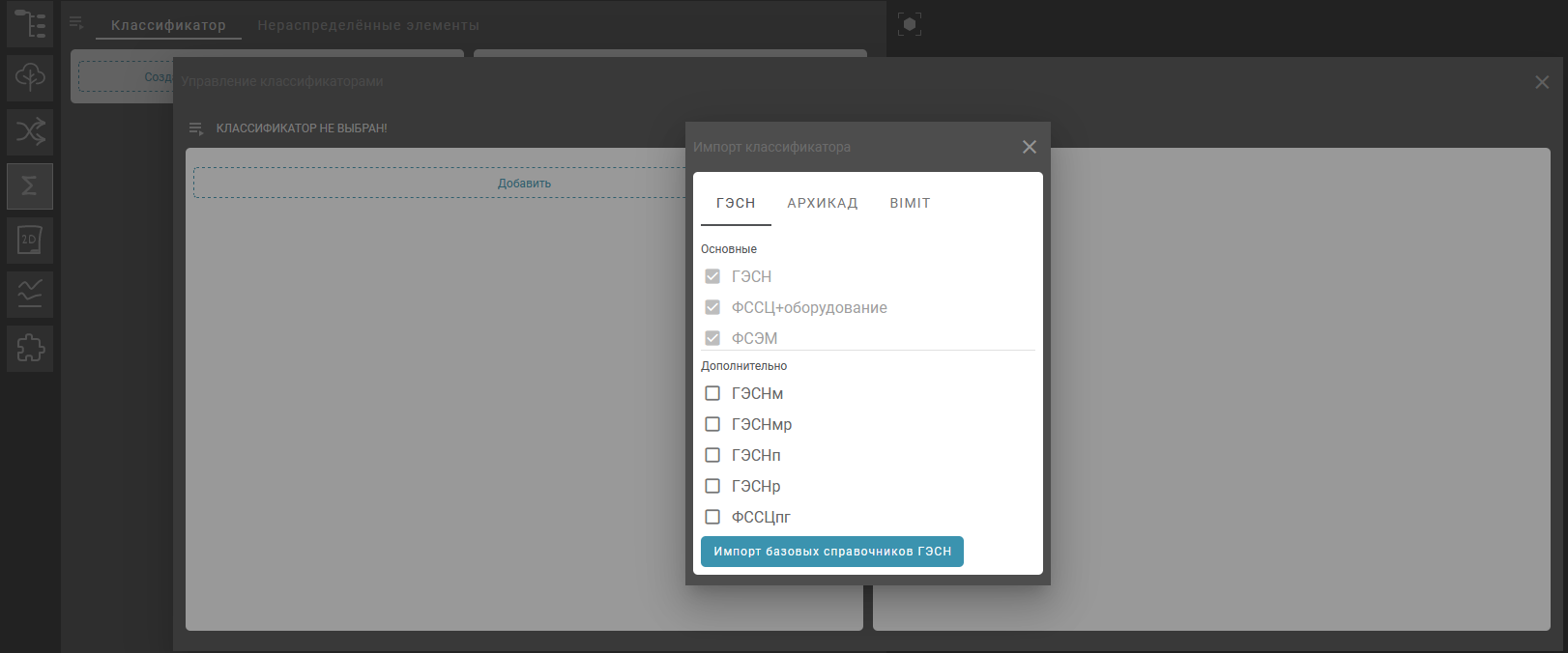
Task: Click the 3D view cube icon
Action: coord(909,24)
